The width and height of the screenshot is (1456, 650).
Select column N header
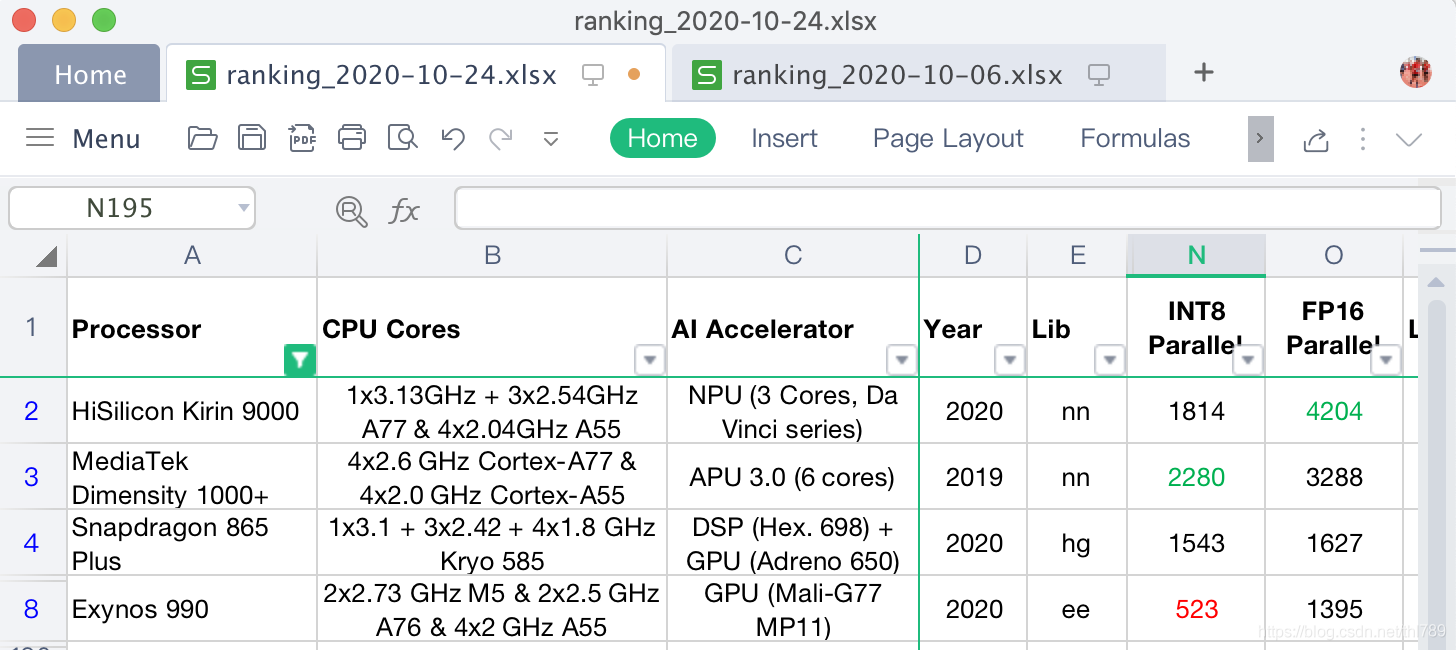[1196, 256]
